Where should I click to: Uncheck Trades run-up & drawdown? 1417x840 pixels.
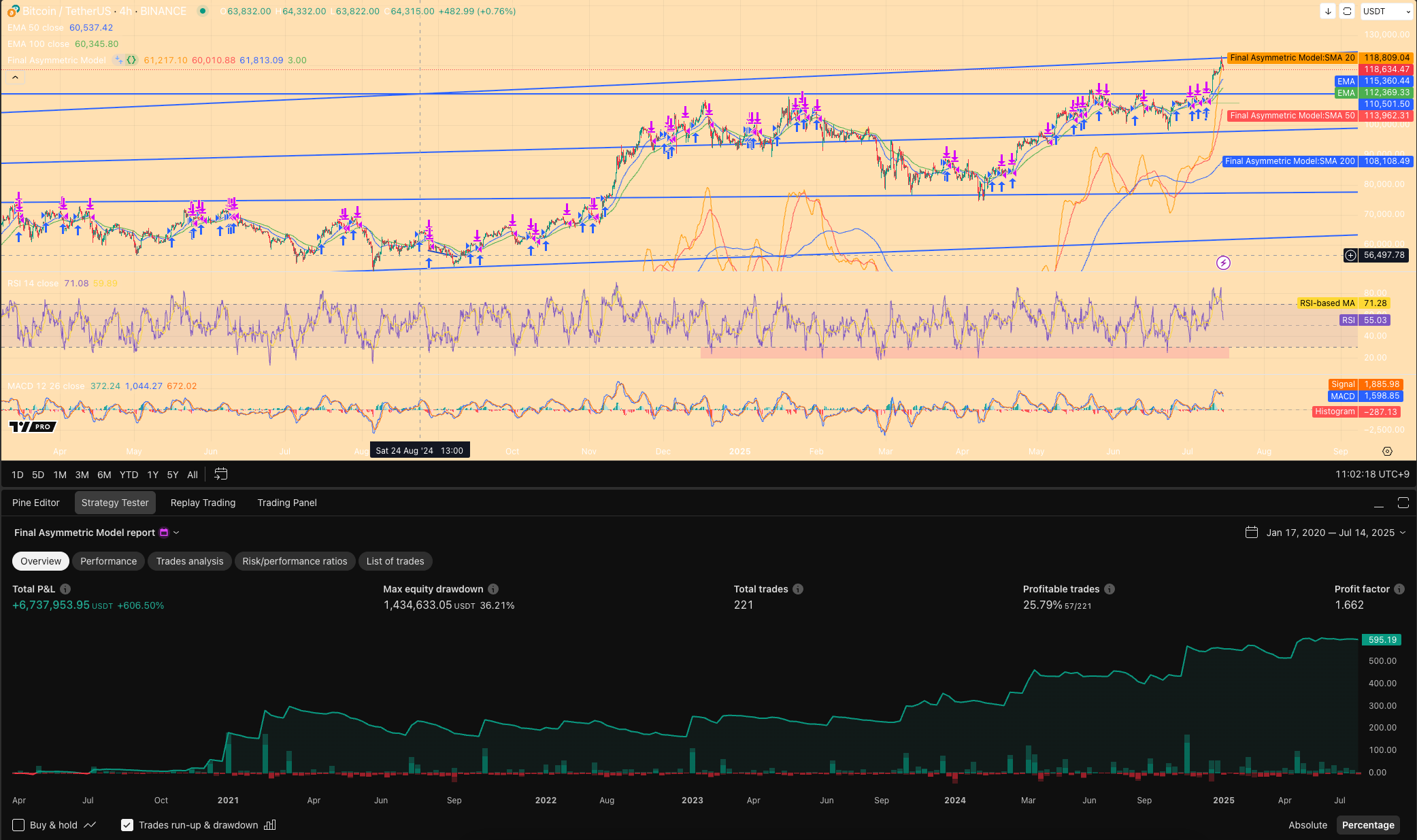point(127,825)
